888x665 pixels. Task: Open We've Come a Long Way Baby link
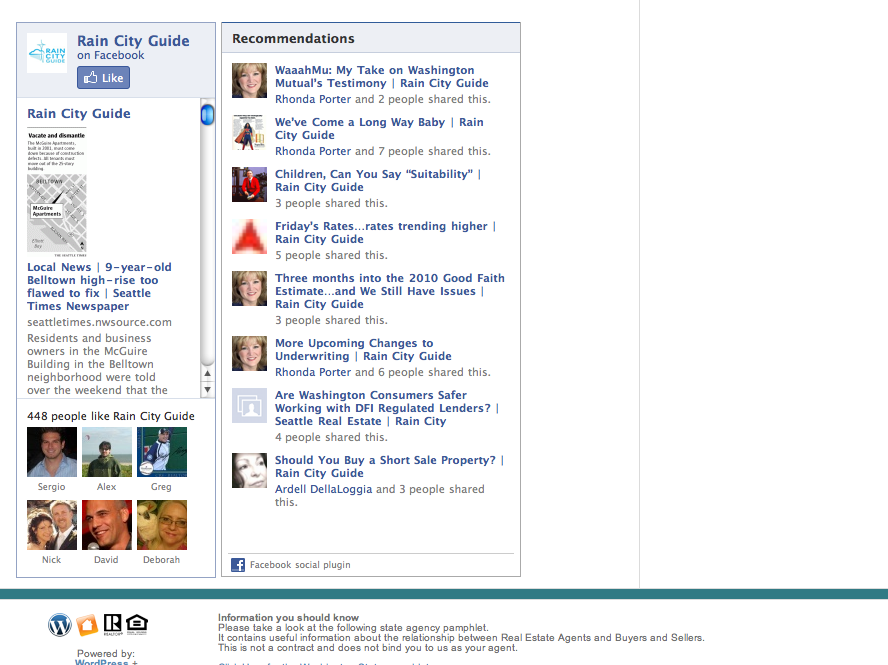click(x=379, y=129)
